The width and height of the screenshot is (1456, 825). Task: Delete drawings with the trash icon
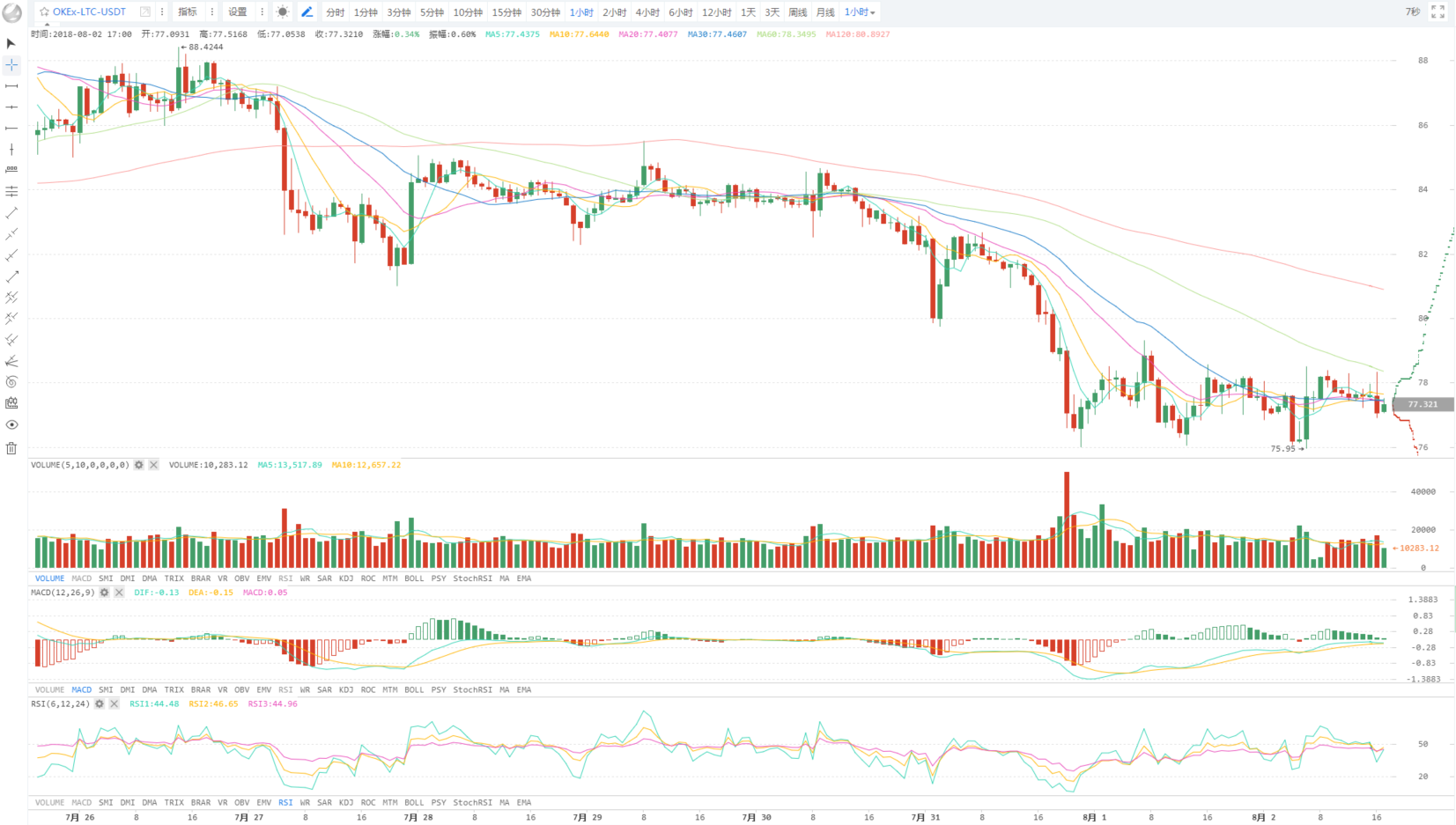point(11,448)
